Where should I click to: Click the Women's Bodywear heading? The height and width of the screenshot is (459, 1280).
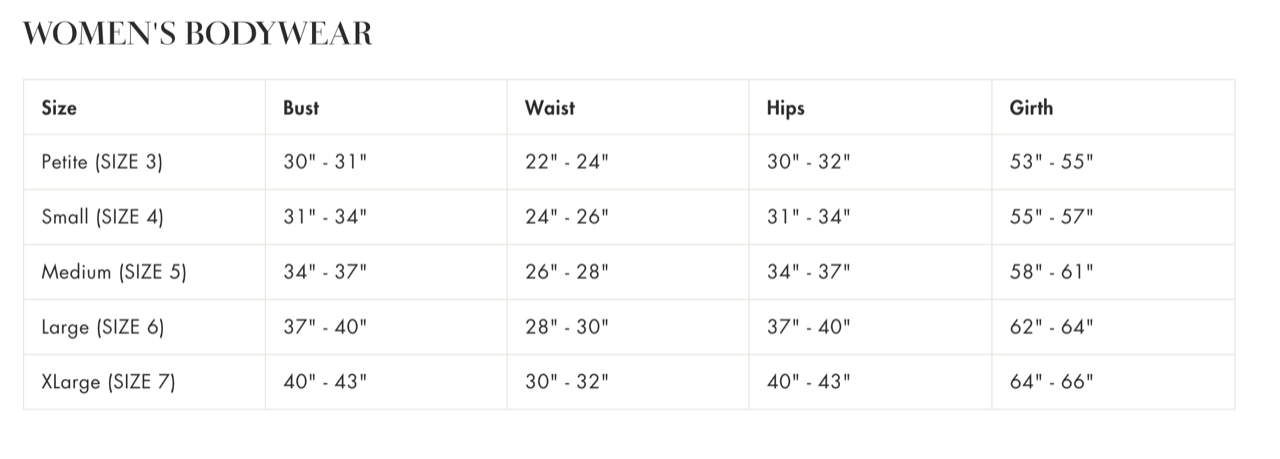197,34
